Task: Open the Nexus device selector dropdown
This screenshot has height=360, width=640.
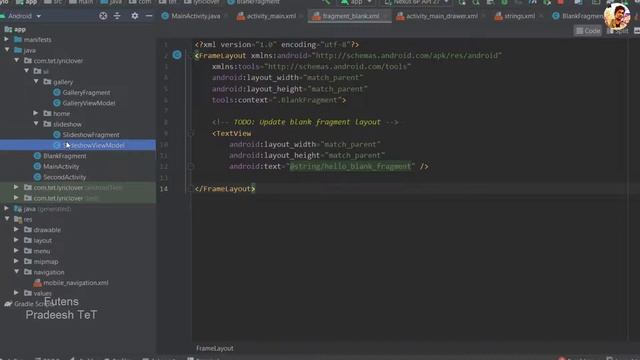Action: pyautogui.click(x=416, y=2)
